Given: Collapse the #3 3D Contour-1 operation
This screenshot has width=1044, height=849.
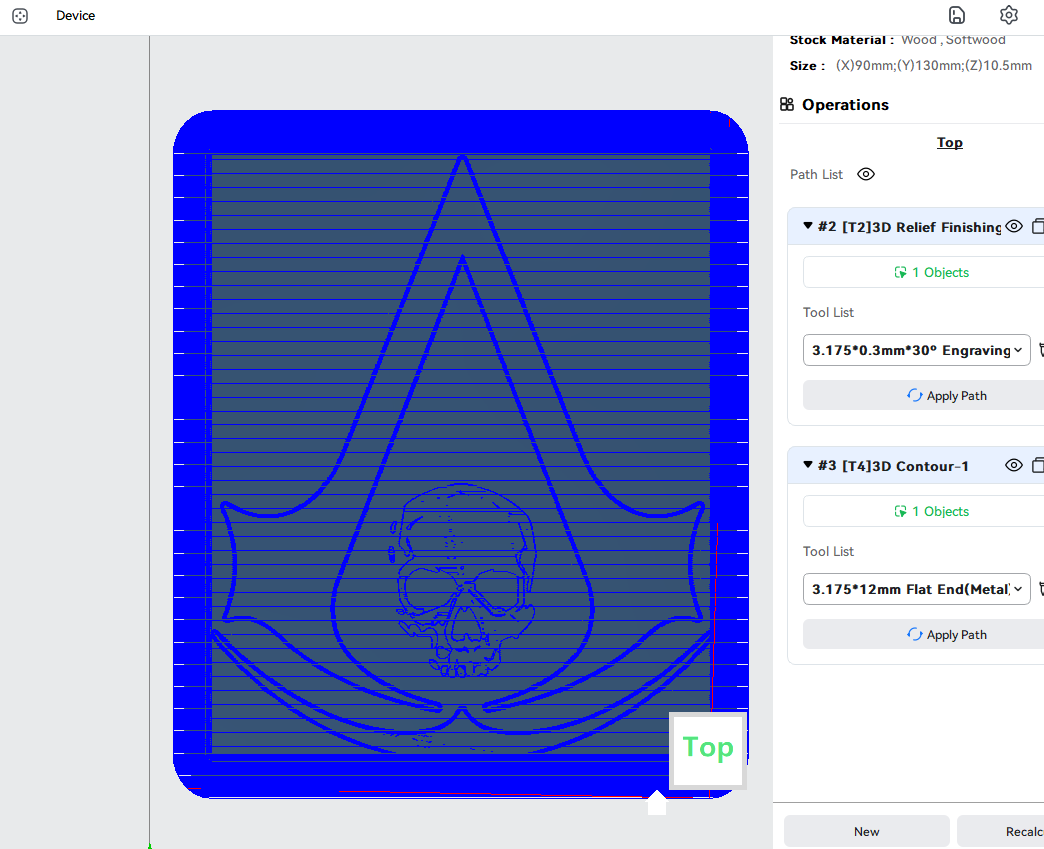Looking at the screenshot, I should point(808,465).
